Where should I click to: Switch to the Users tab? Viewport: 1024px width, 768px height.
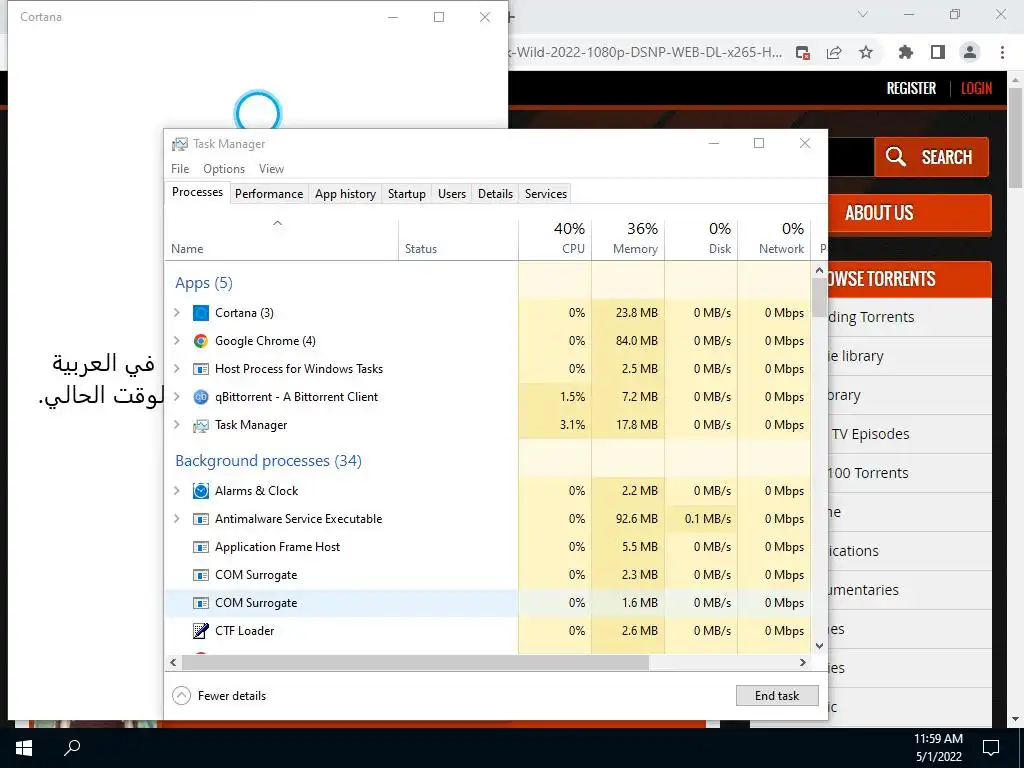coord(452,194)
